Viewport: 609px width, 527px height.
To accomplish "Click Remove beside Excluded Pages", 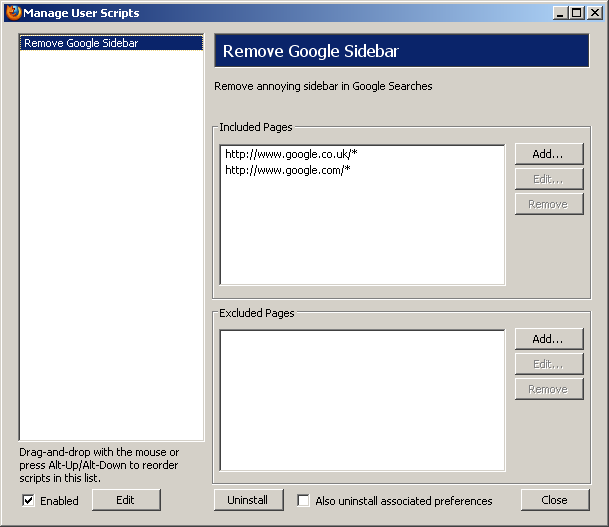I will pos(548,390).
